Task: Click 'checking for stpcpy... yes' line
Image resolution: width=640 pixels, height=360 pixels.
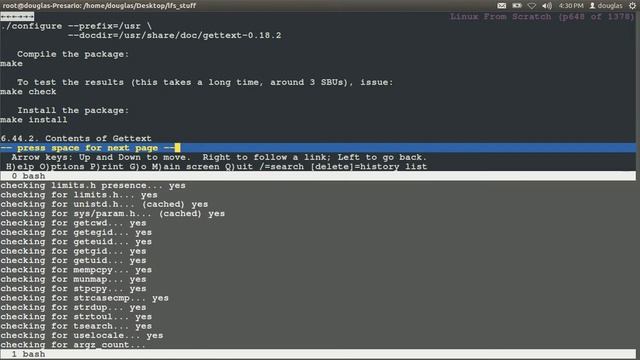Action: (x=73, y=289)
